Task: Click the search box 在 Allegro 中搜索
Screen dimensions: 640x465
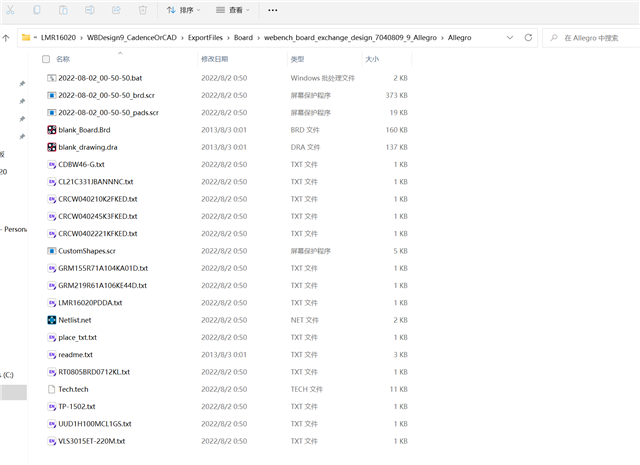Action: [591, 38]
